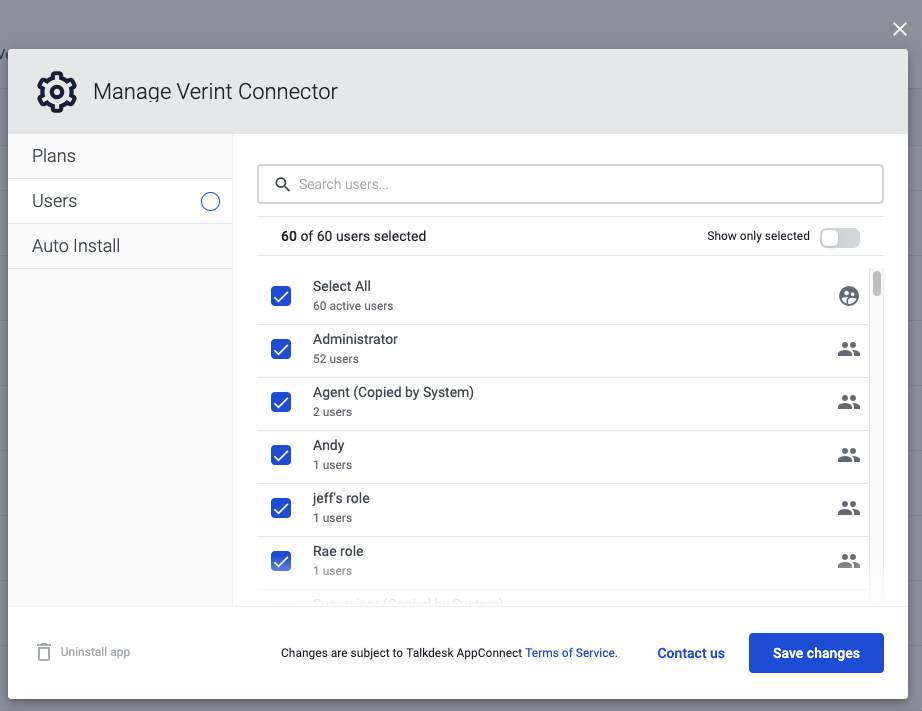Image resolution: width=922 pixels, height=711 pixels.
Task: Click the '60 of 60 users selected' text
Action: click(353, 236)
